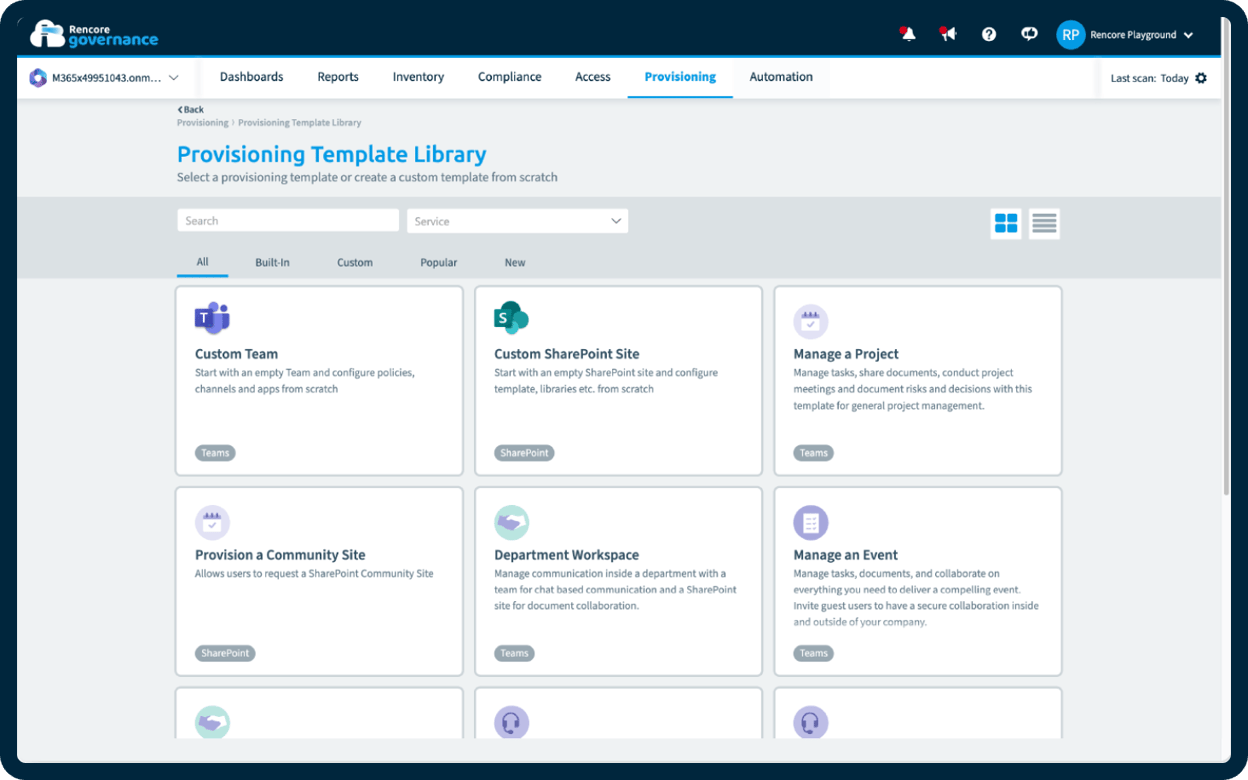
Task: Expand the Rencore Playground account menu
Action: [x=1125, y=34]
